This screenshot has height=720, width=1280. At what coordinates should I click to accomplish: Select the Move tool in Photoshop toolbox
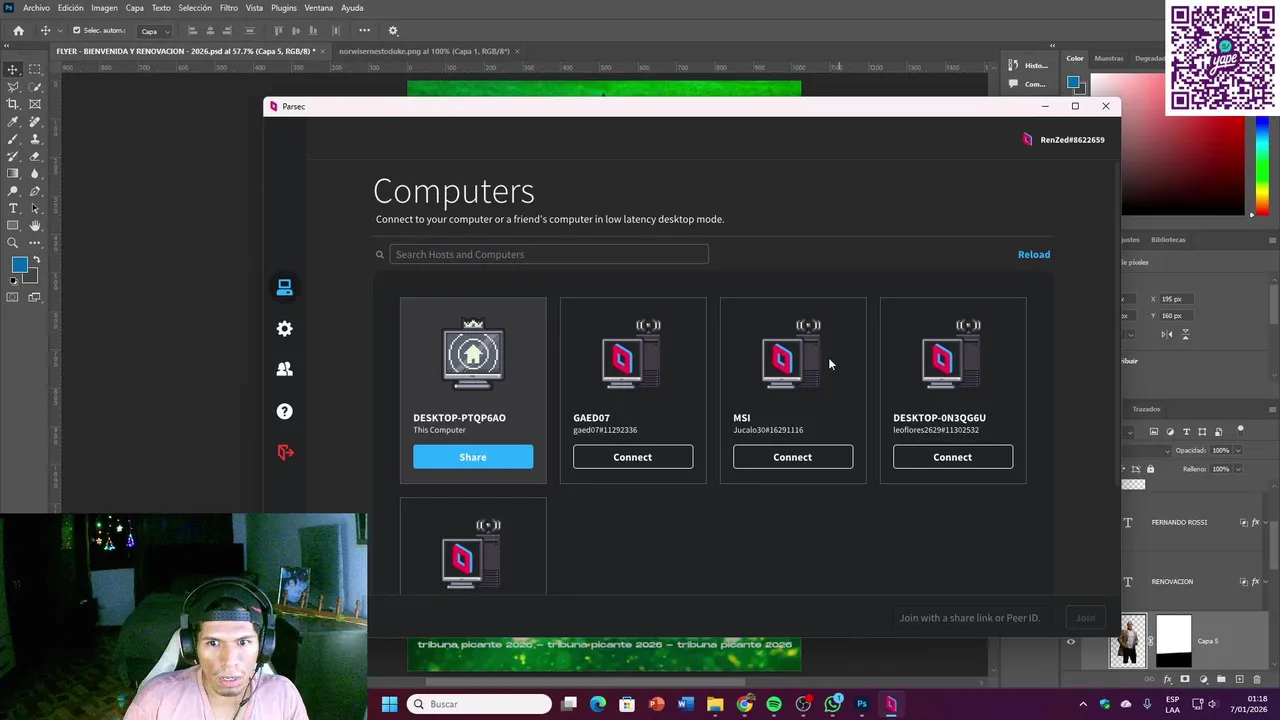pos(12,70)
